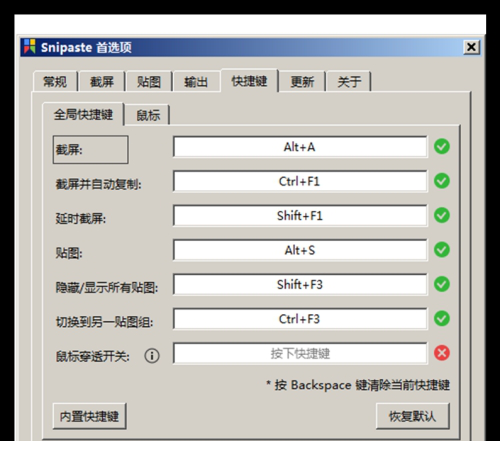The image size is (500, 458).
Task: Click the green check icon beside Shift+F1
Action: tap(442, 215)
